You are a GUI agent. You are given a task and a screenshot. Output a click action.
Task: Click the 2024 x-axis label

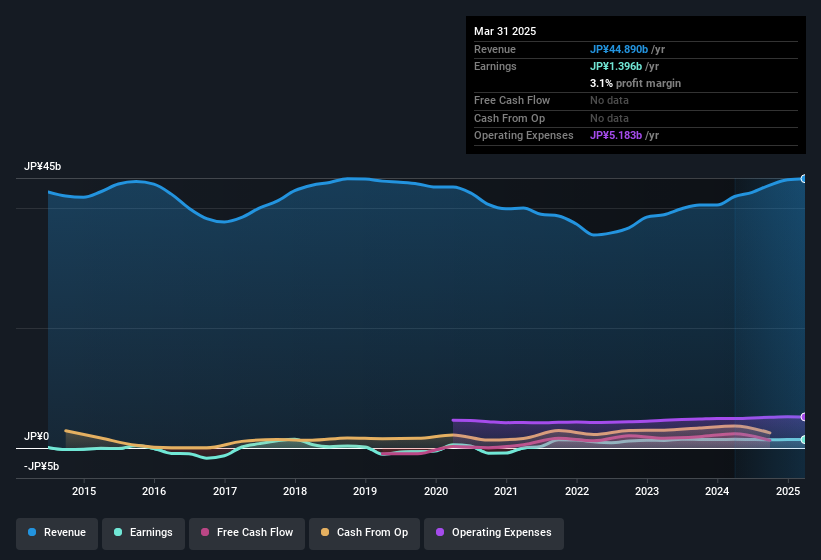[x=717, y=491]
